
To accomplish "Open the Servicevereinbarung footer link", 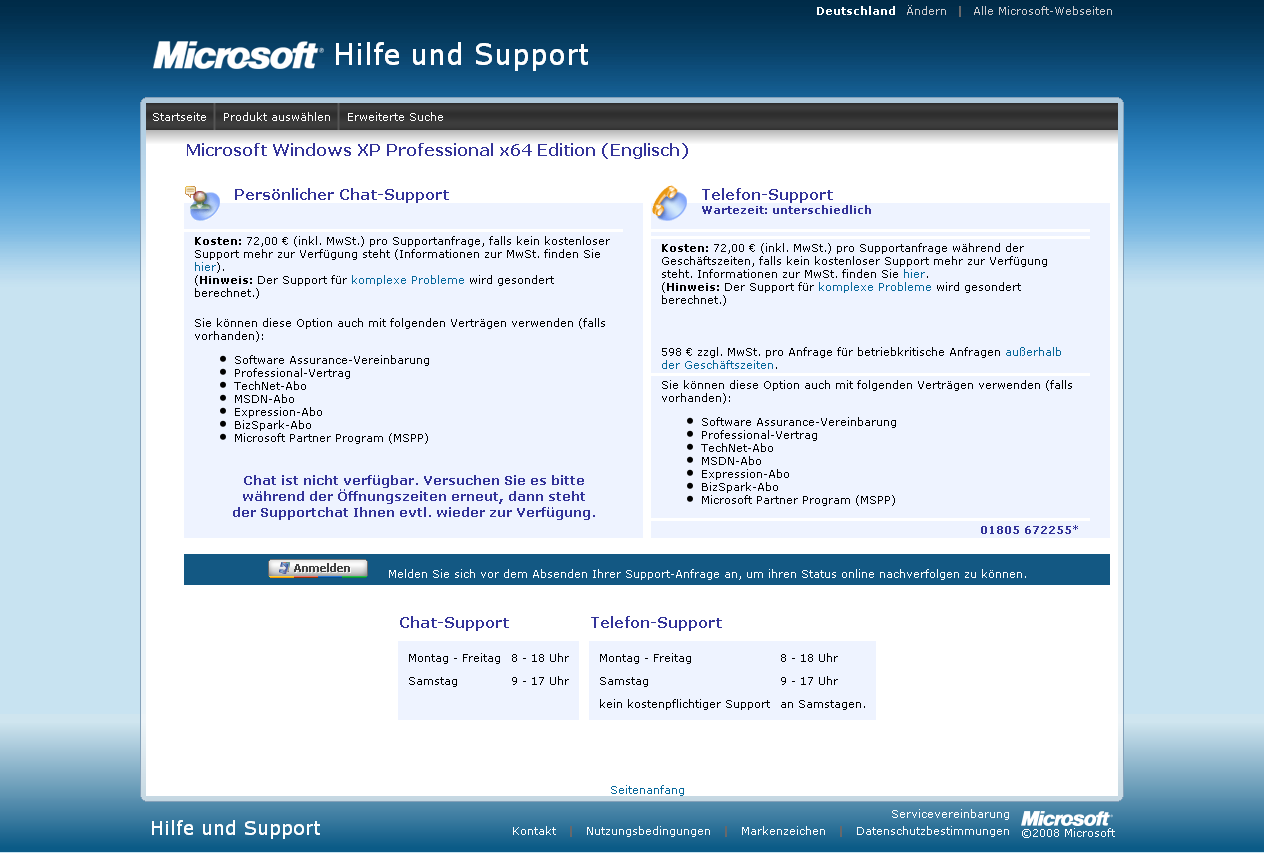I will click(x=950, y=814).
